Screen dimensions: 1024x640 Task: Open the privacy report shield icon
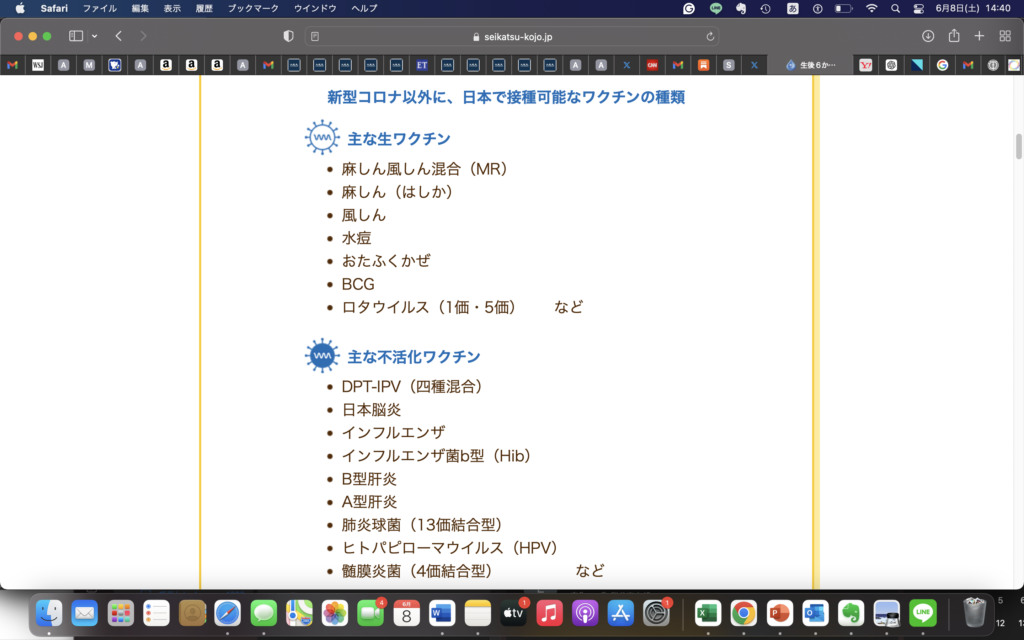(x=289, y=36)
